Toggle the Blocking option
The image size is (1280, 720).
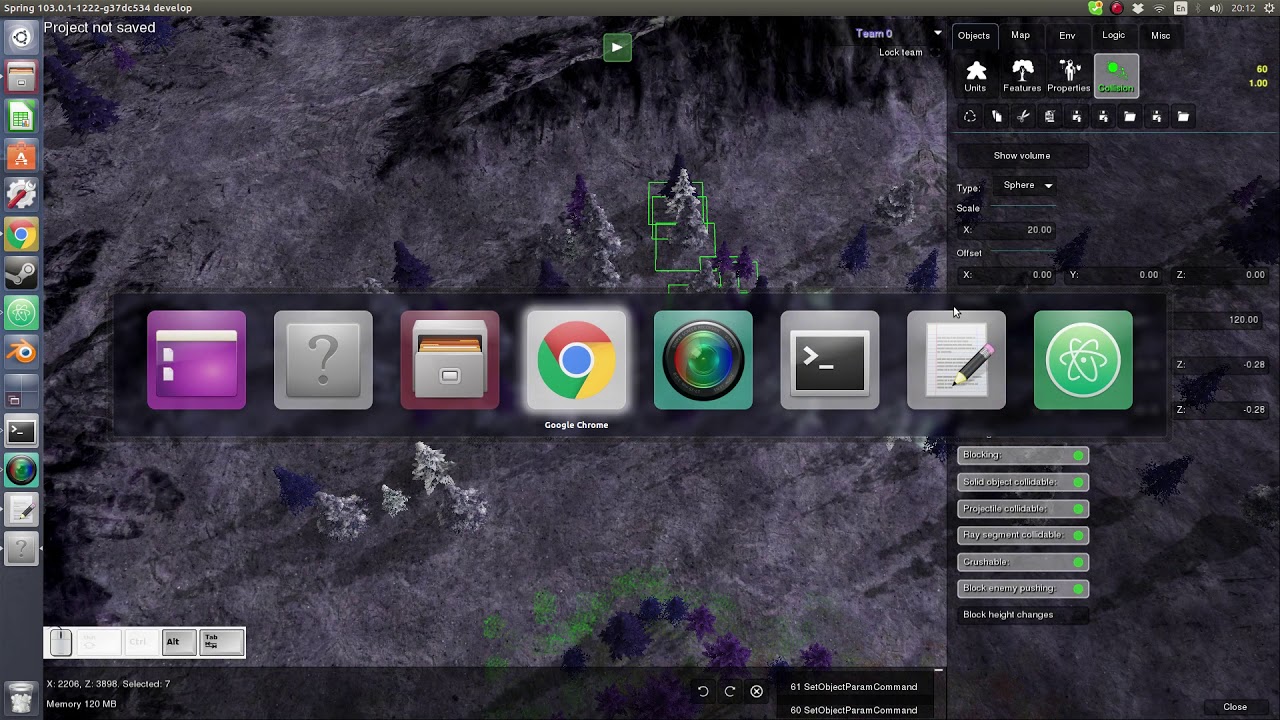tap(1023, 455)
